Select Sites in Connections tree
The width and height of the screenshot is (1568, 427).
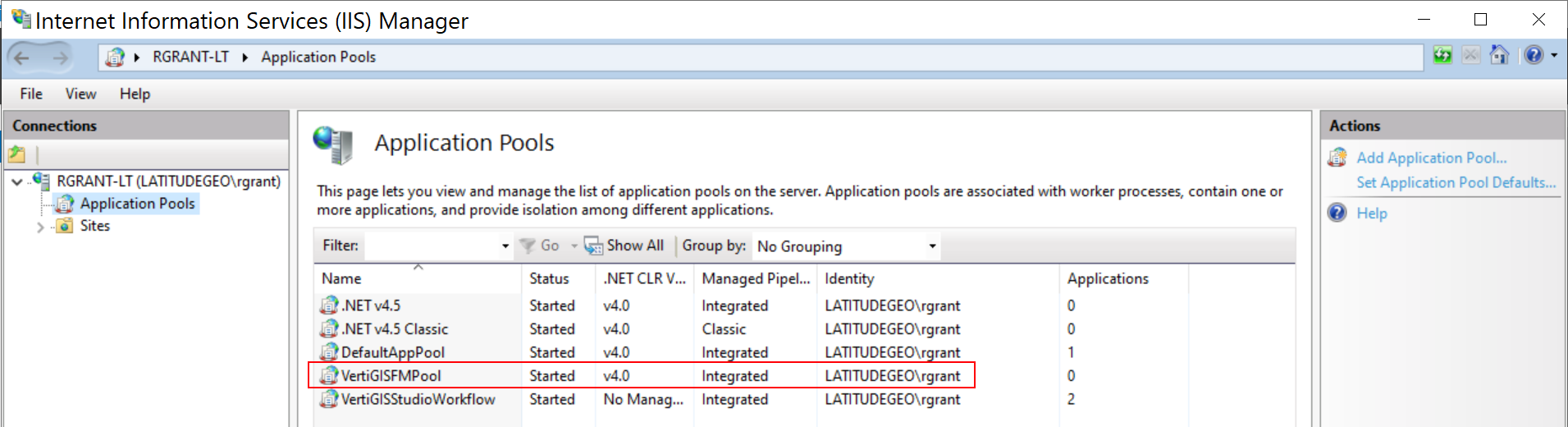[95, 226]
